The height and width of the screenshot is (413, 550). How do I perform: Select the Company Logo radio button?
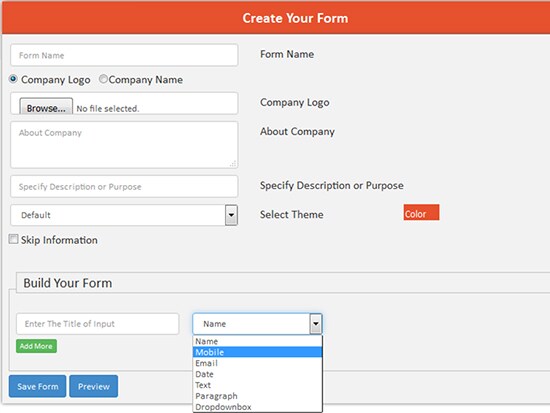coord(13,79)
